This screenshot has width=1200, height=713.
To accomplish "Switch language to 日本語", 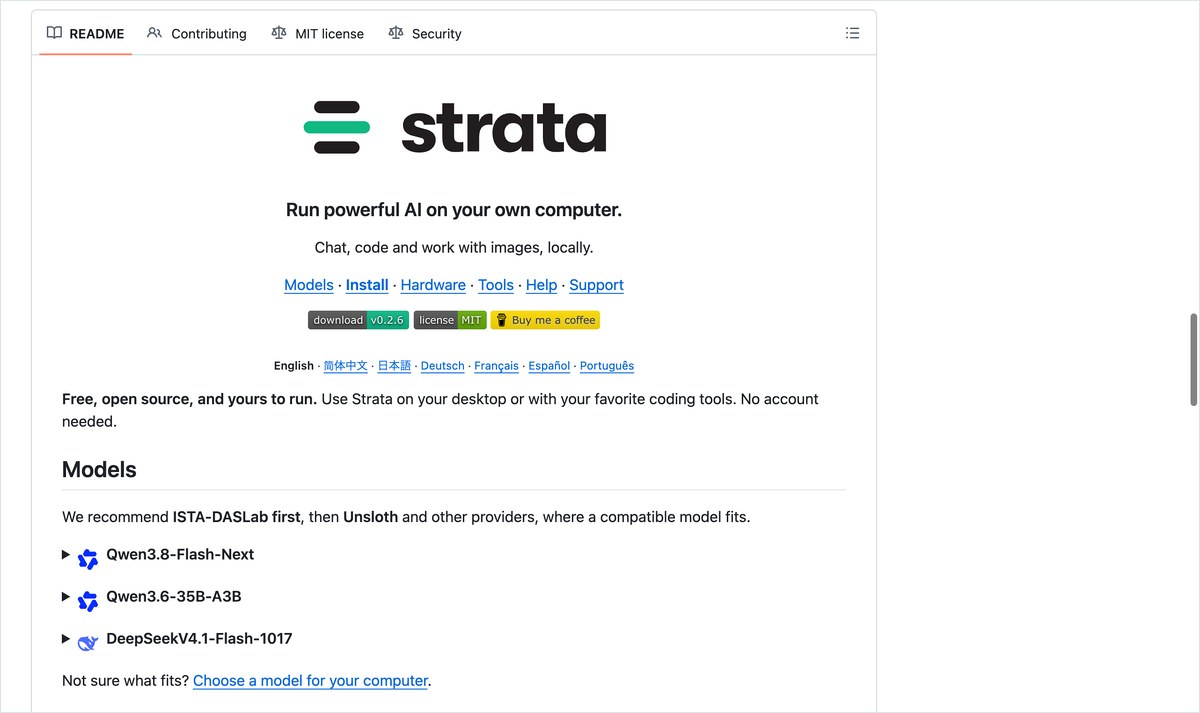I will [x=394, y=366].
